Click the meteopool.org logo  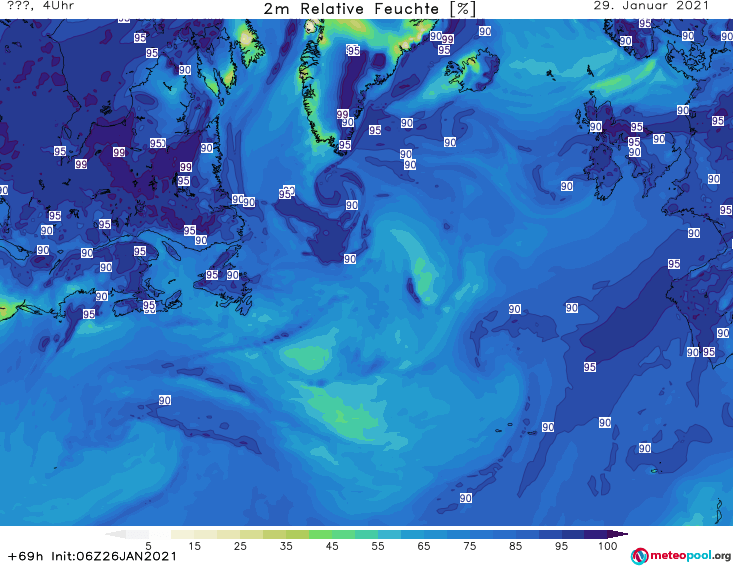[681, 556]
